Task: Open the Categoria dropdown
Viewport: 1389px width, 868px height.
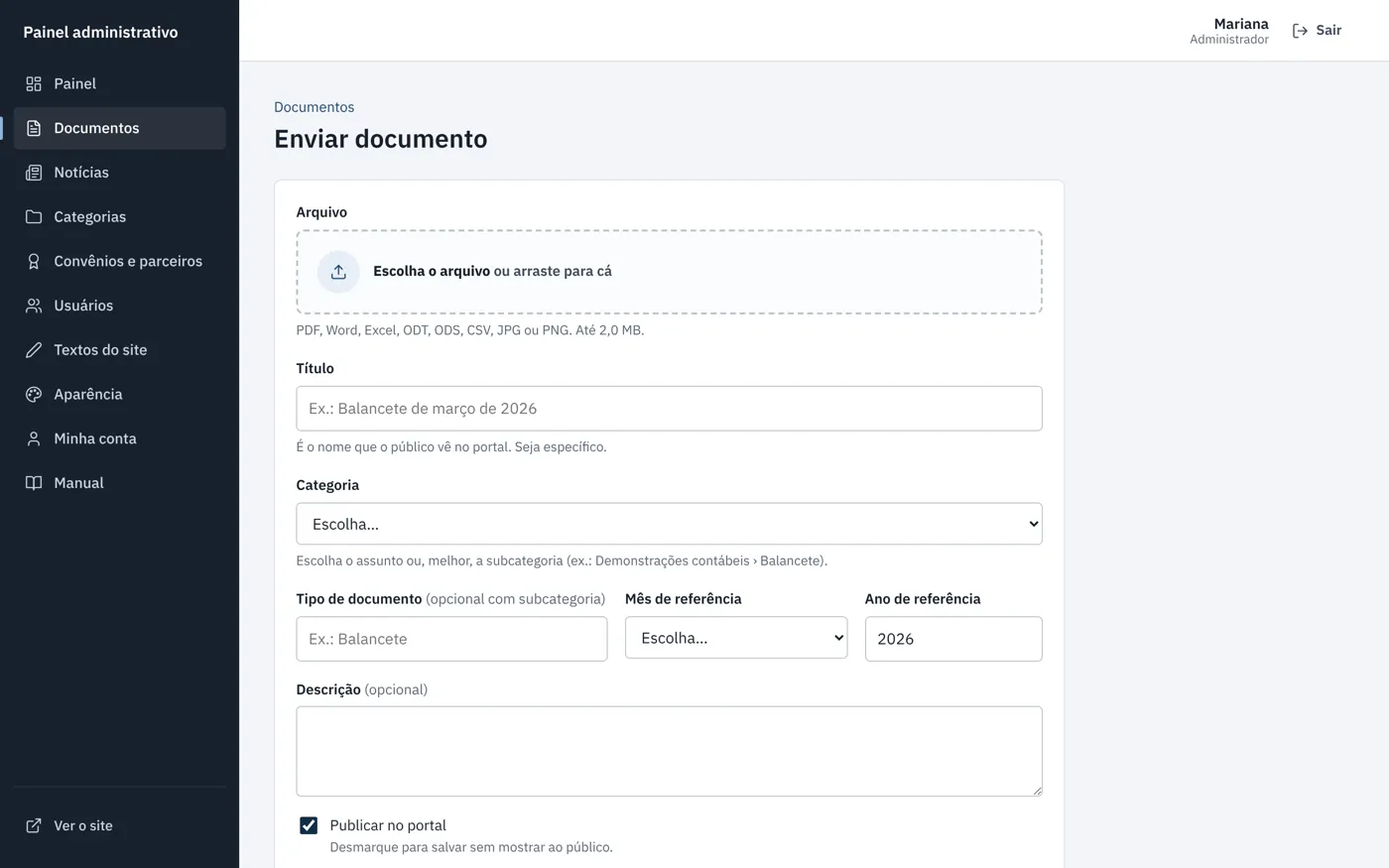Action: coord(669,524)
